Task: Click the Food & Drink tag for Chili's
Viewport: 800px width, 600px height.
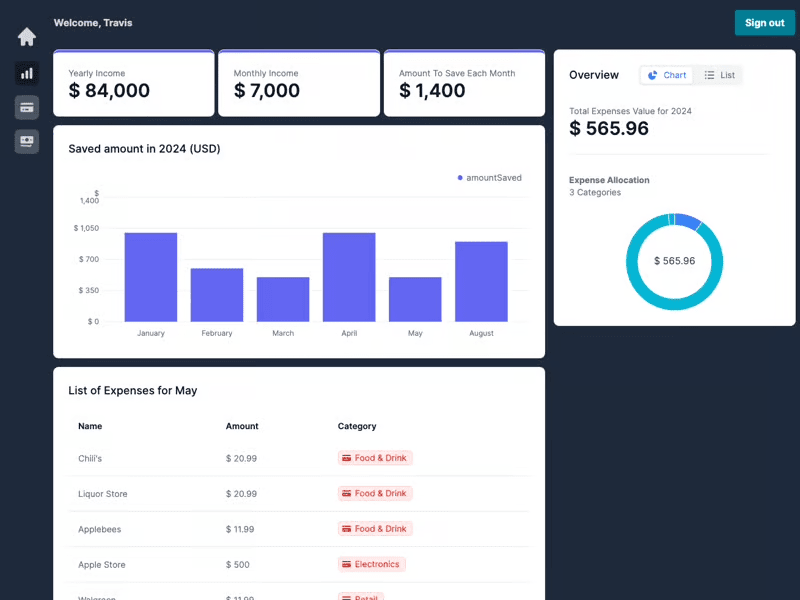Action: point(375,458)
